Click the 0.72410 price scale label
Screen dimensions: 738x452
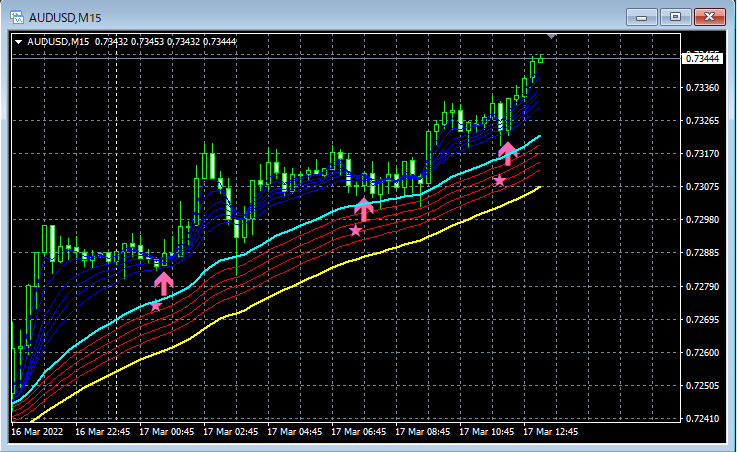point(702,419)
